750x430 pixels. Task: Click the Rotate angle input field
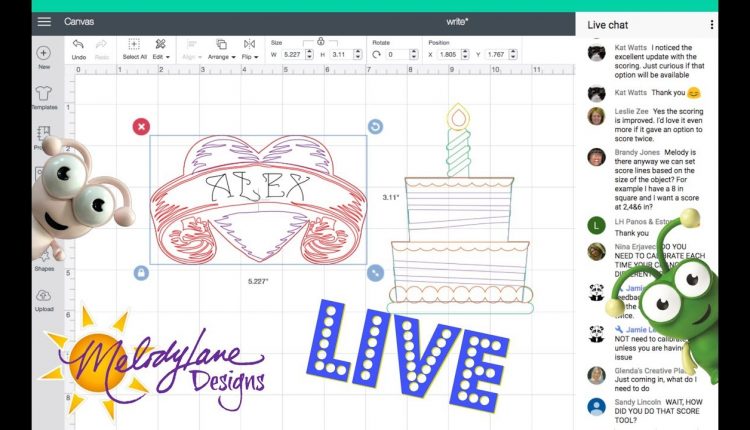coord(397,55)
